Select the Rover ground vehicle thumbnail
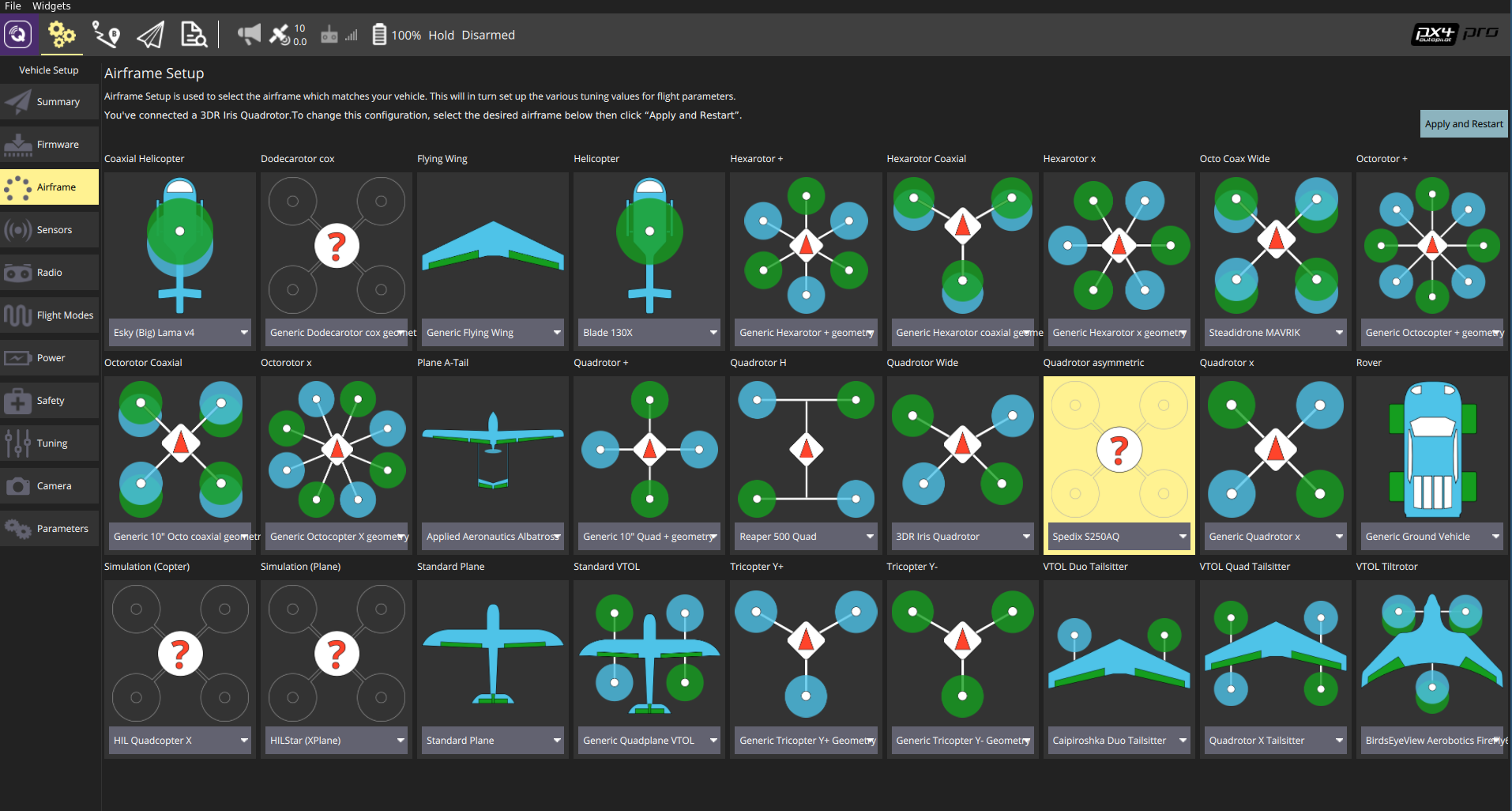 click(1431, 448)
